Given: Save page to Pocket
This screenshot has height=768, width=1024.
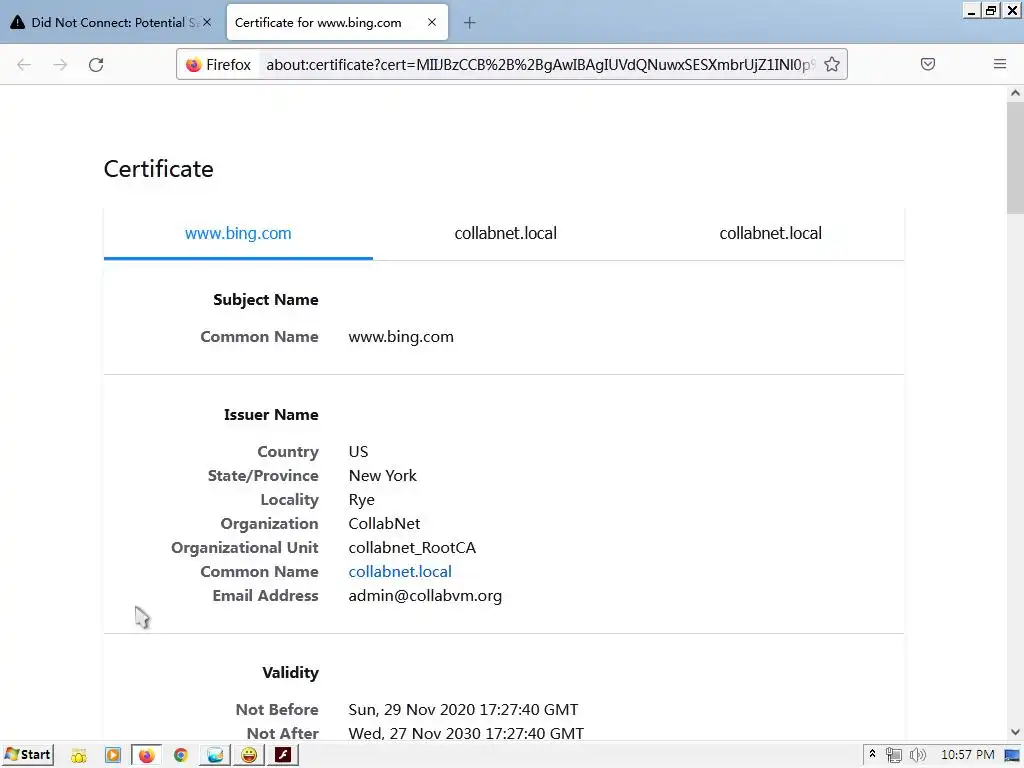Looking at the screenshot, I should (x=927, y=64).
